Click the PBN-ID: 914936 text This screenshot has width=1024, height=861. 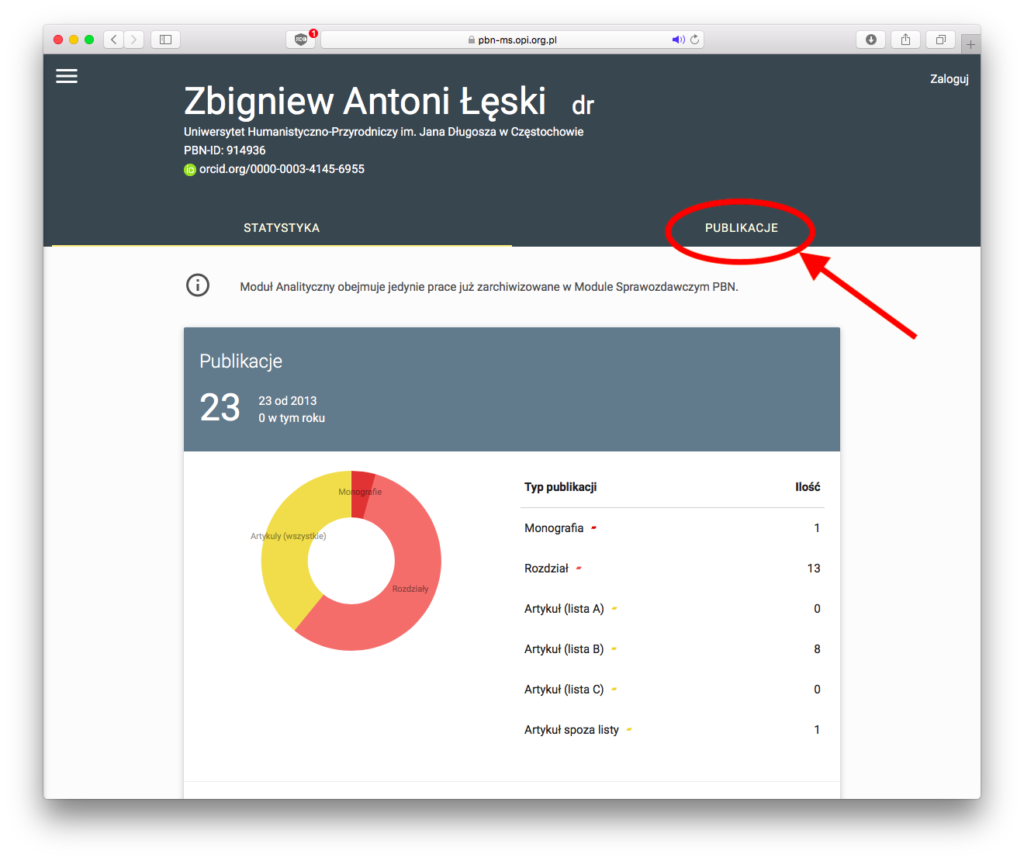click(225, 150)
